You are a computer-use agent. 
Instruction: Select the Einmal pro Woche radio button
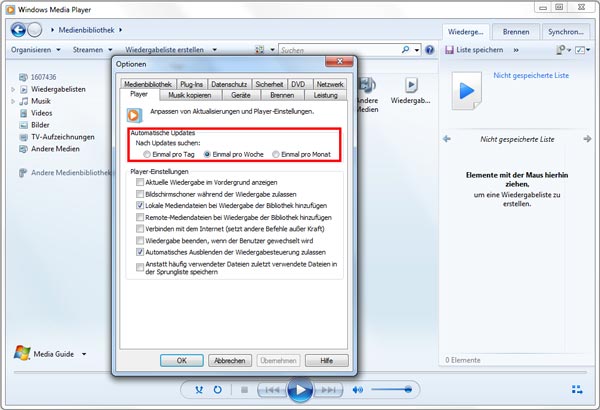click(207, 154)
